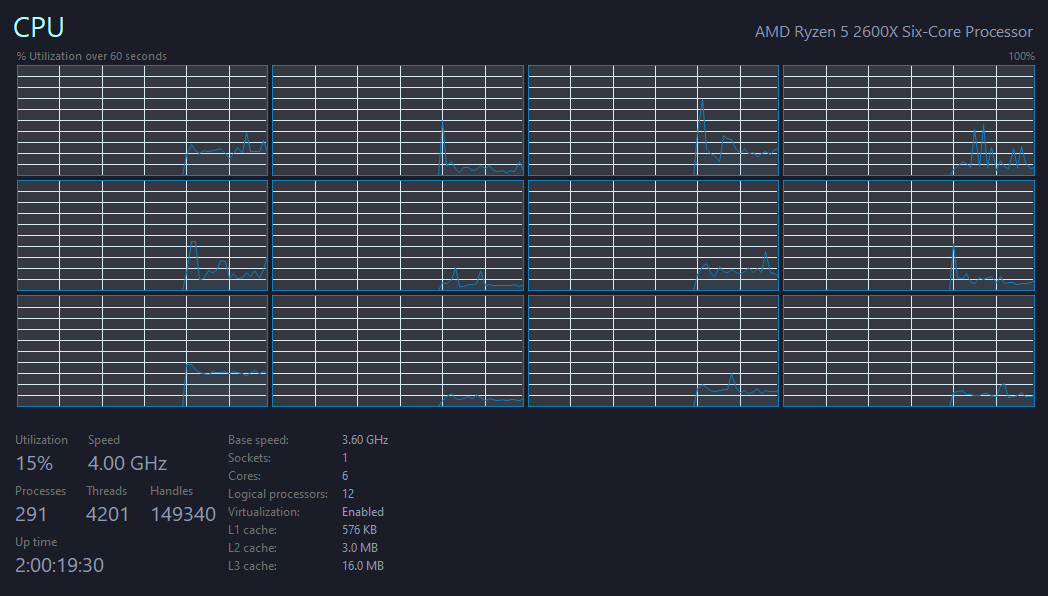Click the AMD Ryzen 5 2600X processor name
The width and height of the screenshot is (1048, 596).
(x=894, y=32)
